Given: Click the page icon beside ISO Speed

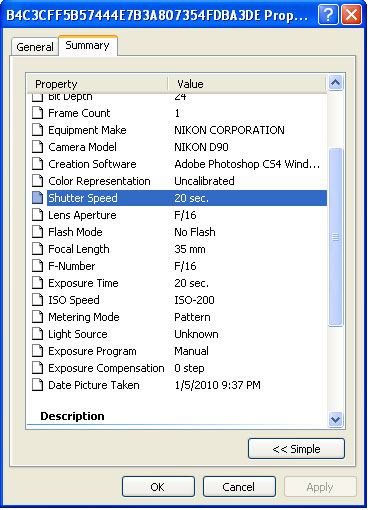Looking at the screenshot, I should (38, 300).
